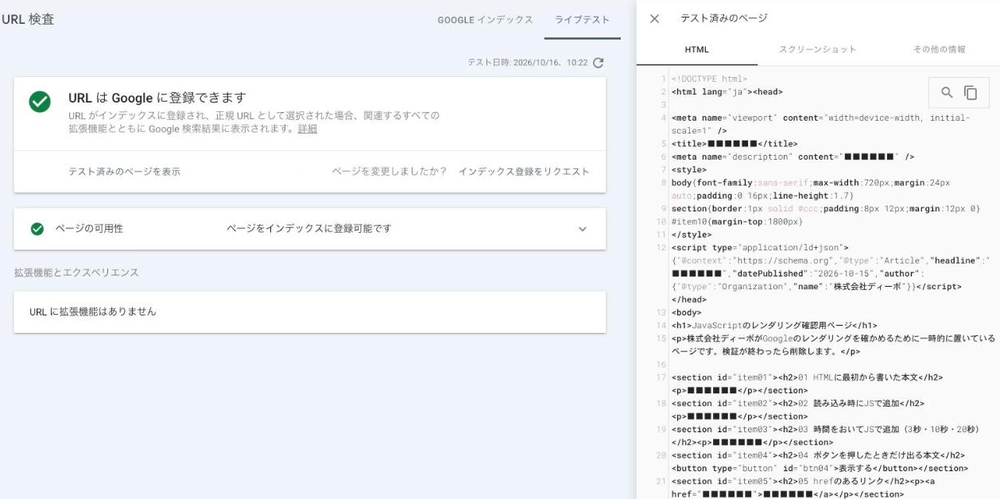Click the green checkmark beside ページの可用性
The image size is (1000, 499).
pyautogui.click(x=37, y=228)
